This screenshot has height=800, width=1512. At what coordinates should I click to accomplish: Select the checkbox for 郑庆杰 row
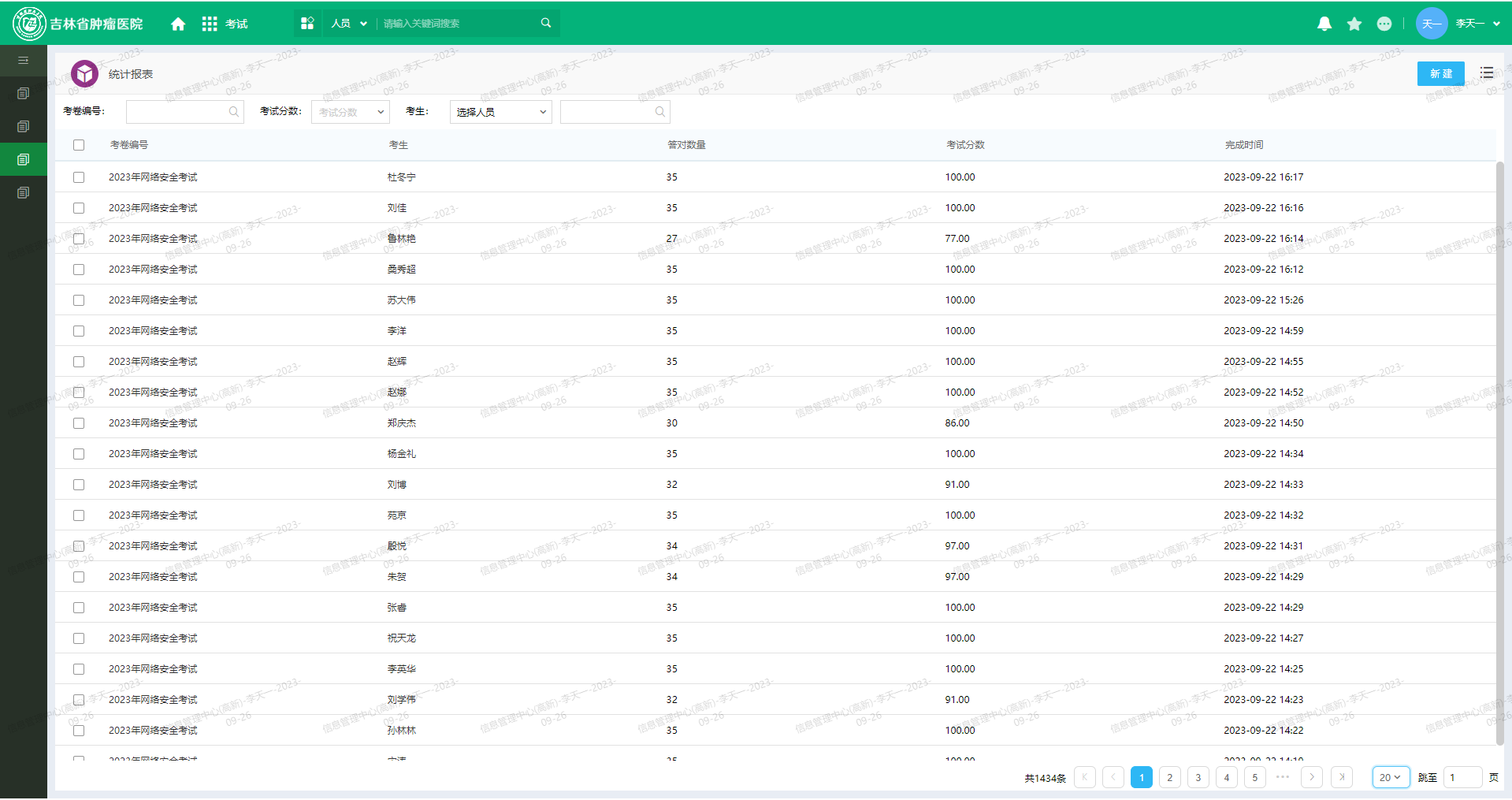79,423
